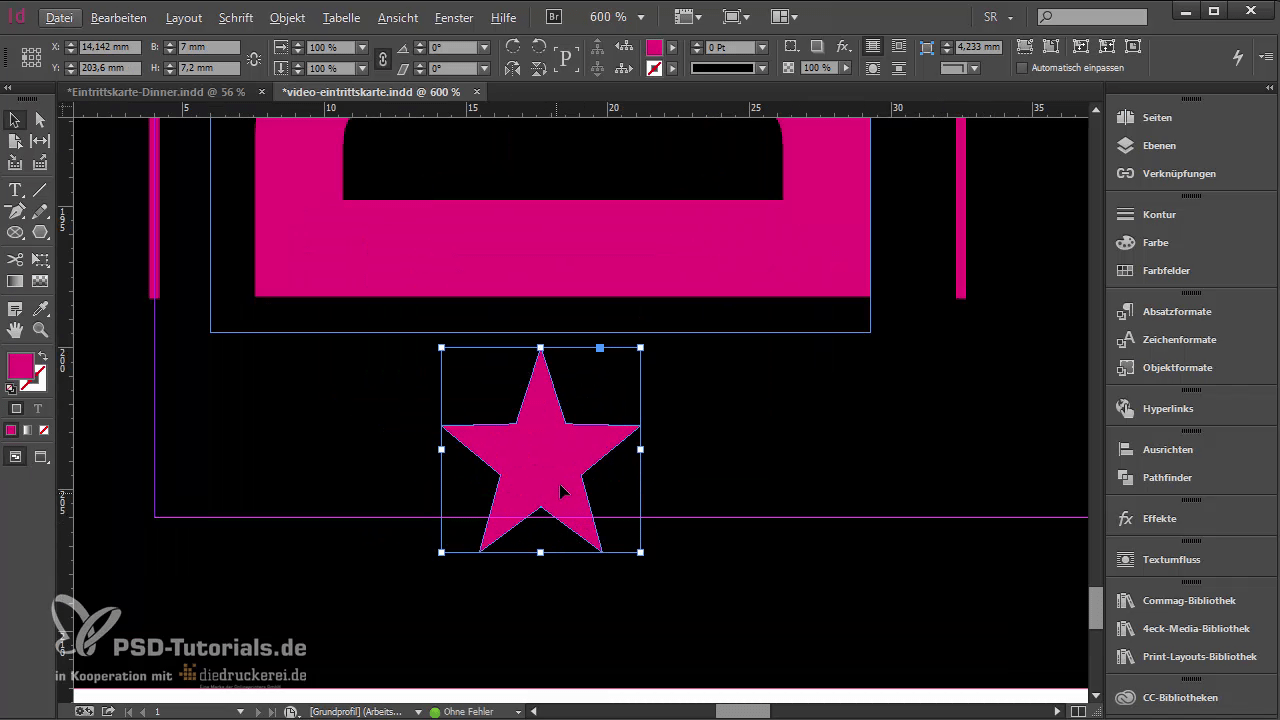The height and width of the screenshot is (720, 1280).
Task: Select the Line tool
Action: pyautogui.click(x=40, y=190)
